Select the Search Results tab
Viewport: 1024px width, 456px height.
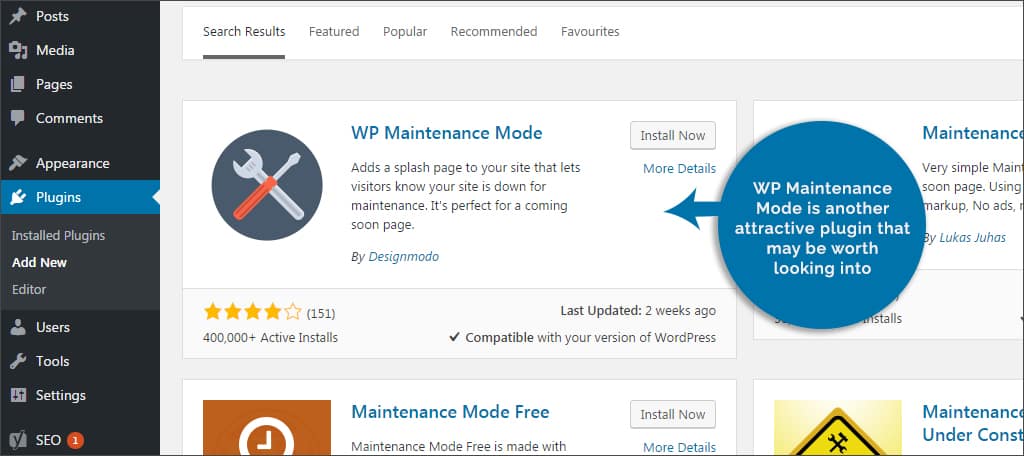(x=244, y=32)
